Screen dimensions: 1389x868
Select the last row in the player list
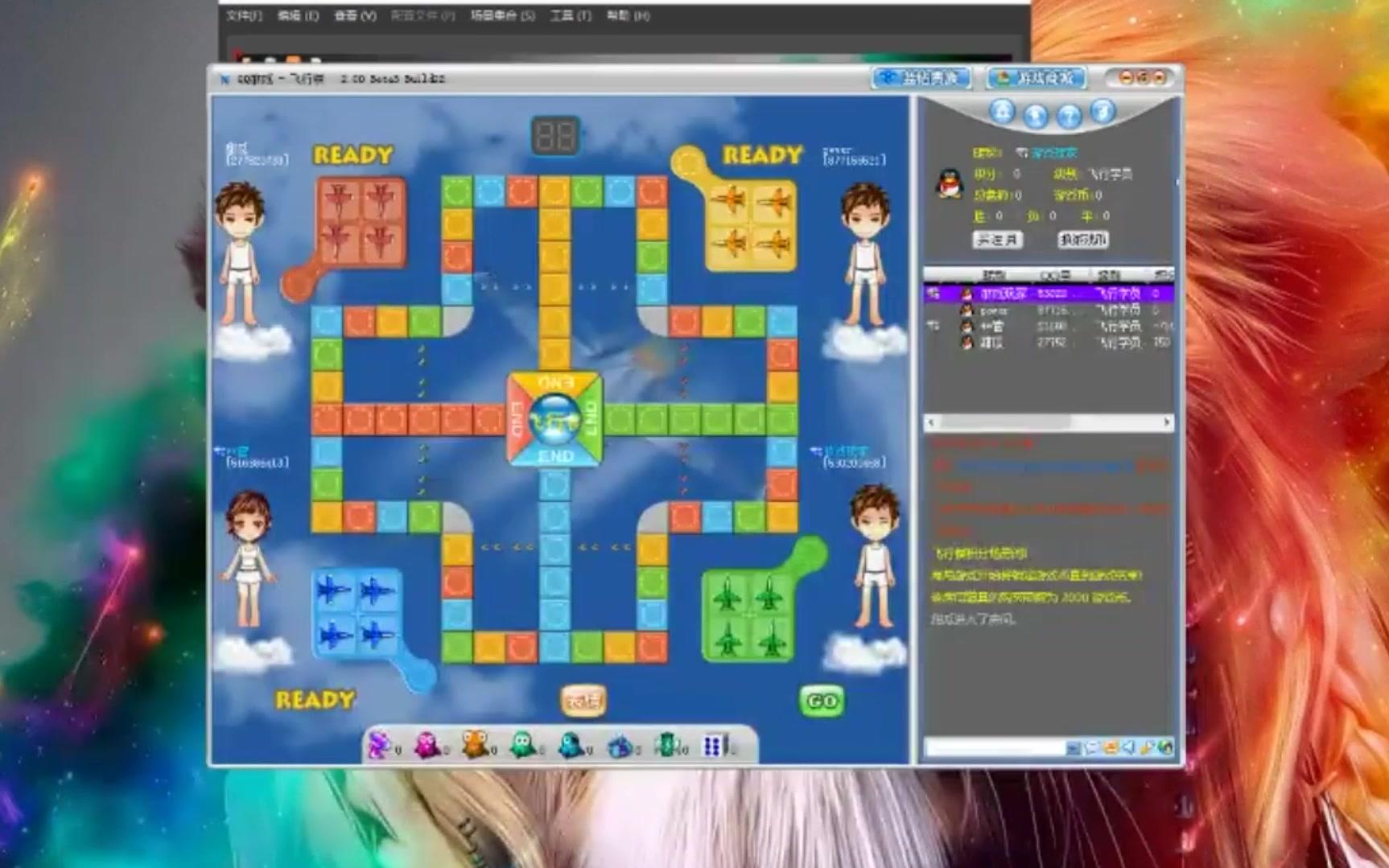click(x=1049, y=343)
